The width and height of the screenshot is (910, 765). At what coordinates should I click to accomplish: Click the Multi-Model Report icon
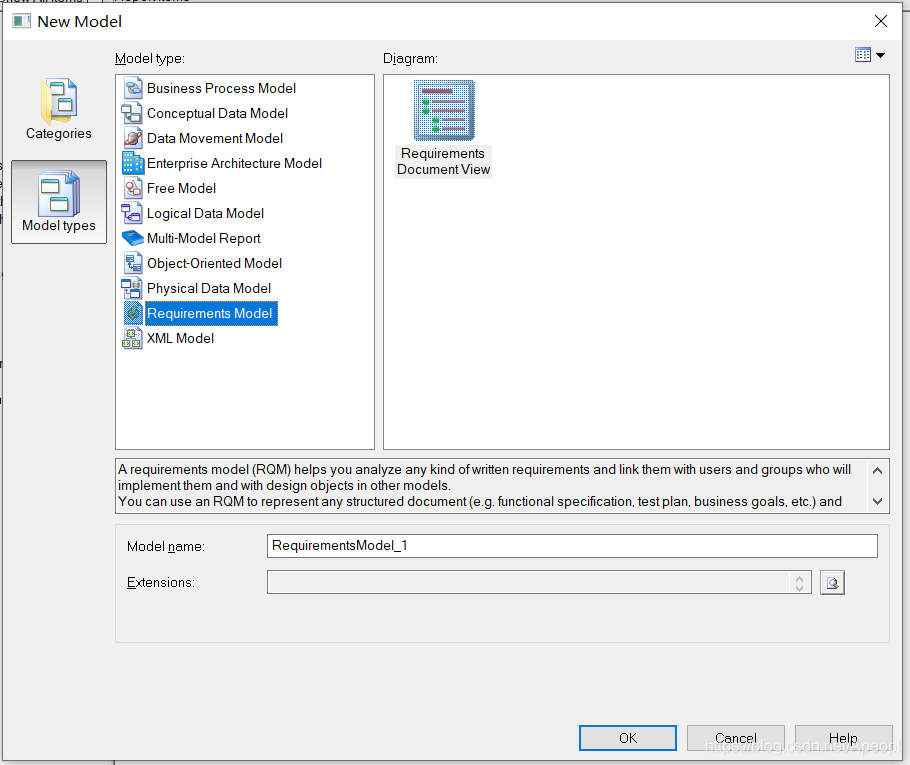(133, 238)
